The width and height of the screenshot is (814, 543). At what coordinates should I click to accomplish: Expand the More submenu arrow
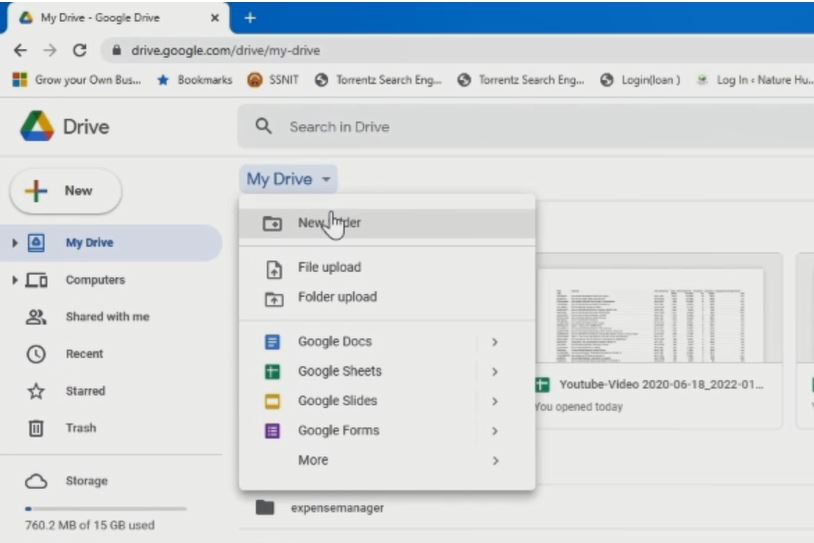click(x=495, y=461)
